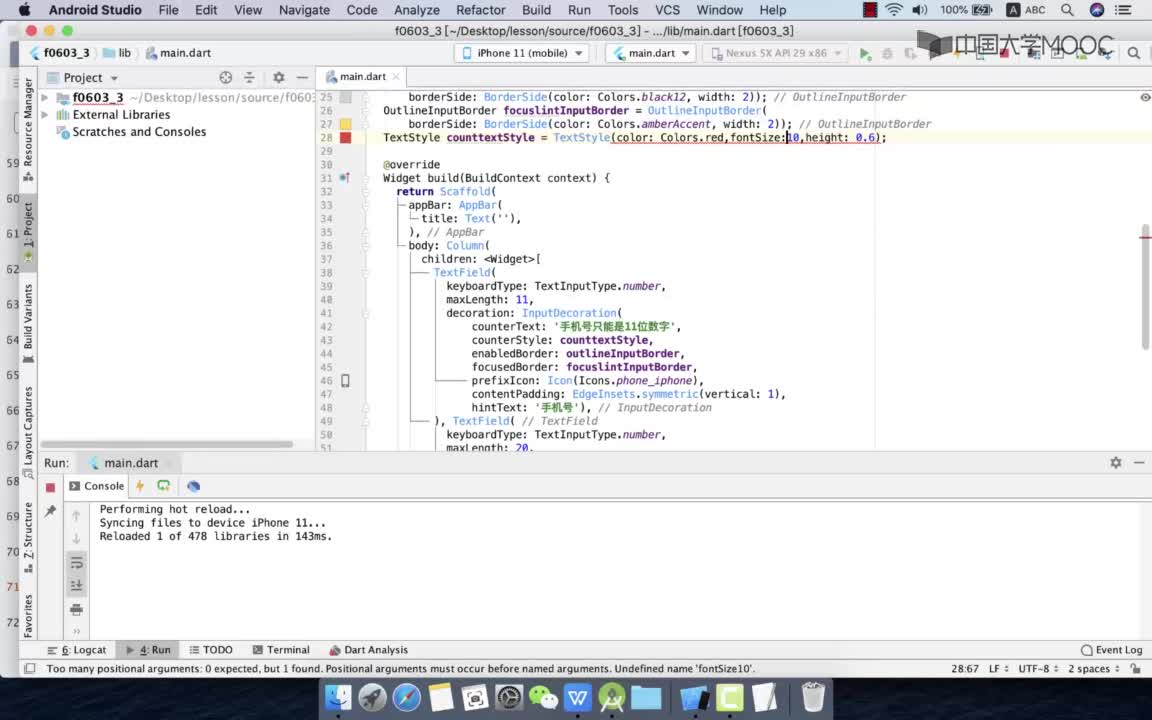The width and height of the screenshot is (1152, 720).
Task: Click console scroll down arrow icon
Action: pos(76,539)
